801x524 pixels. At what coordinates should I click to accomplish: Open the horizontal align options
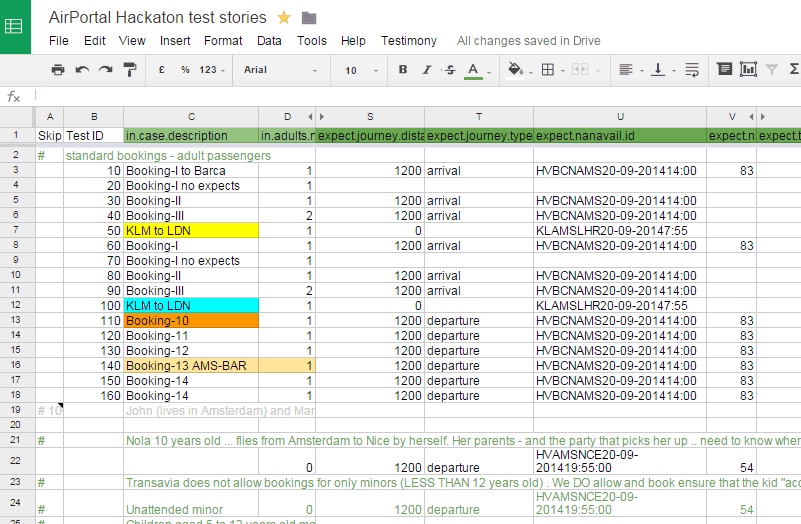[626, 69]
